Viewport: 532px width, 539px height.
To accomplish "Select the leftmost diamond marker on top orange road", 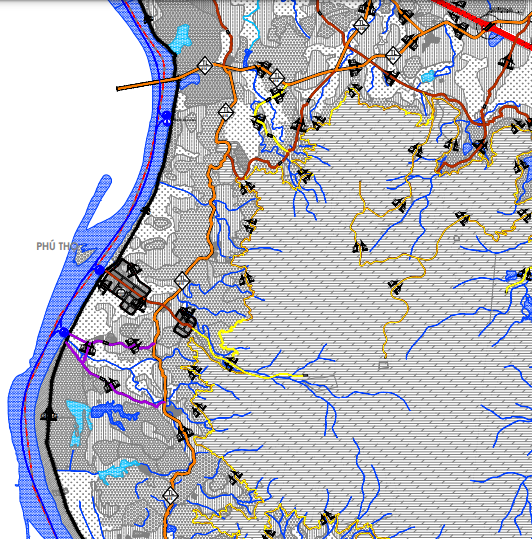I will pyautogui.click(x=205, y=65).
